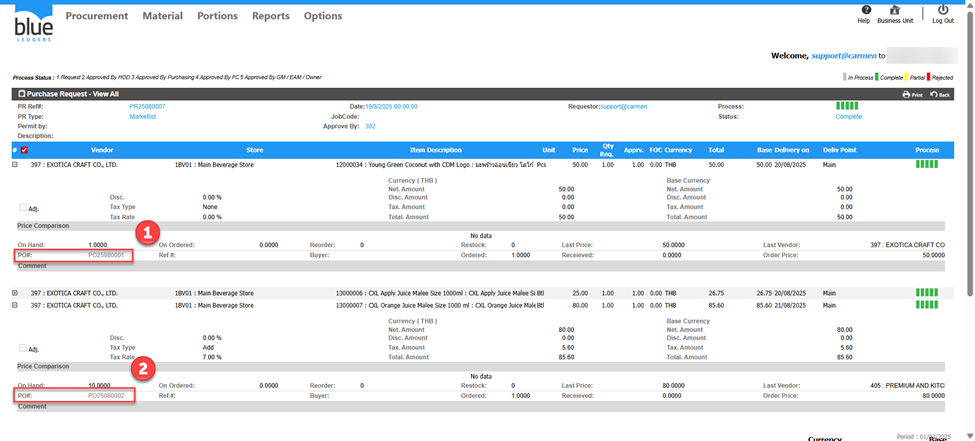Check the second Adj. checkbox
Viewport: 975px width, 441px height.
pyautogui.click(x=23, y=348)
